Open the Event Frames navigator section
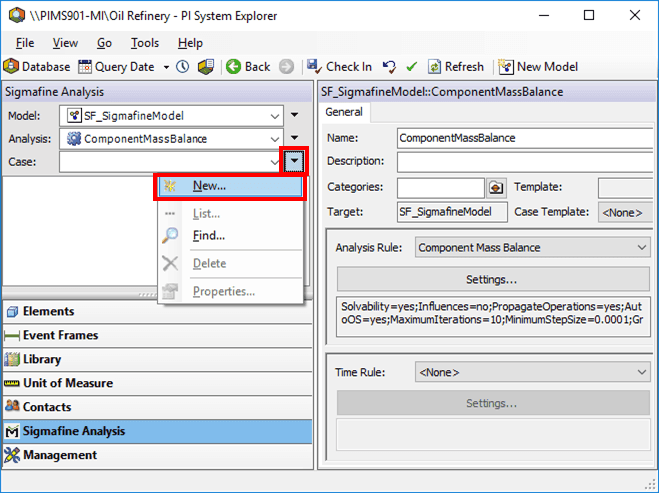This screenshot has height=493, width=659. pos(158,335)
